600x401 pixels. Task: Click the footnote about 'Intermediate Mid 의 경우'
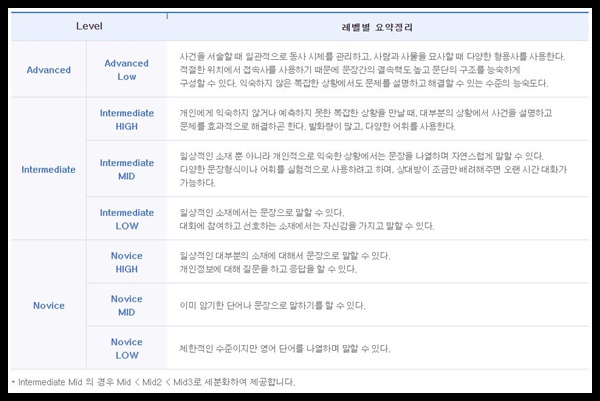pyautogui.click(x=153, y=381)
